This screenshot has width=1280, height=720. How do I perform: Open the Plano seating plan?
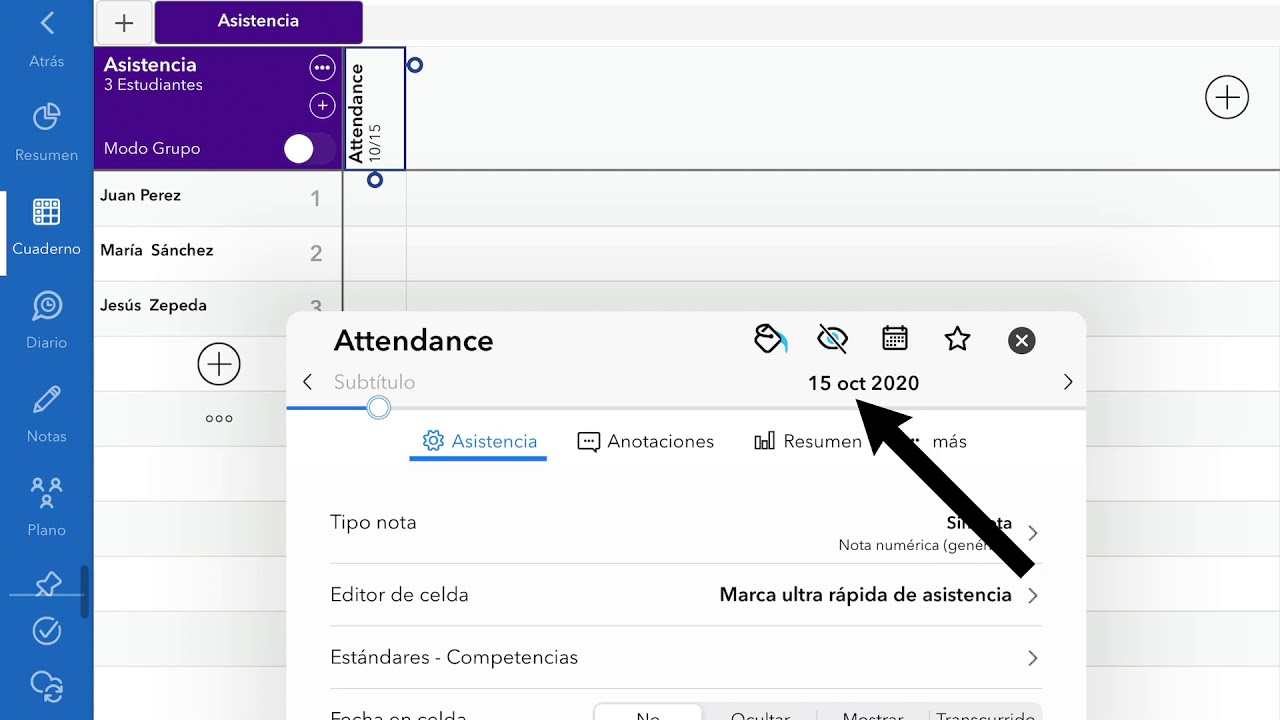point(46,508)
